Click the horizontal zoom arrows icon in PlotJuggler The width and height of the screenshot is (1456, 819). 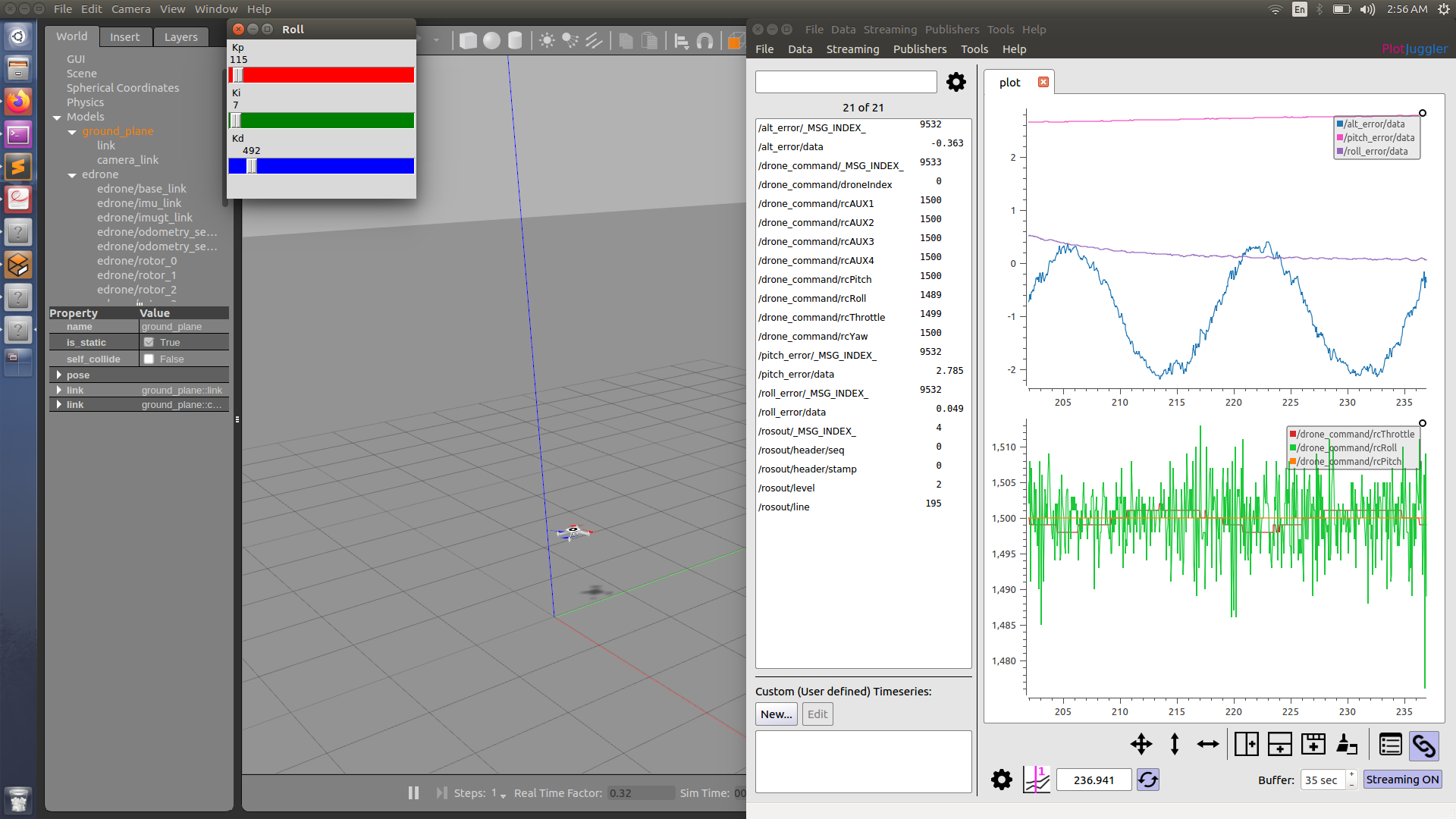click(1208, 744)
